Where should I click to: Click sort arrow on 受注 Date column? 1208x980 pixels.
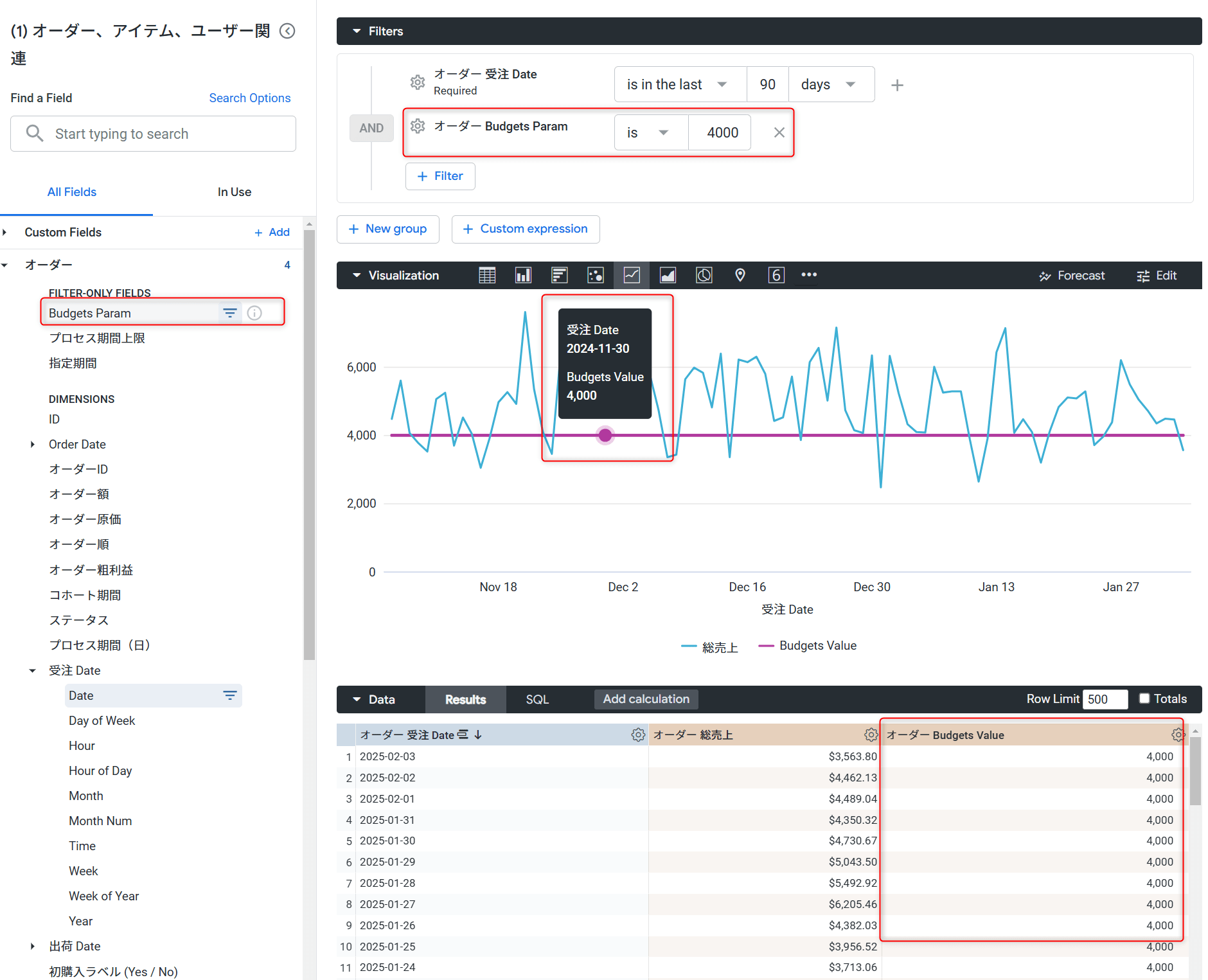[x=478, y=735]
